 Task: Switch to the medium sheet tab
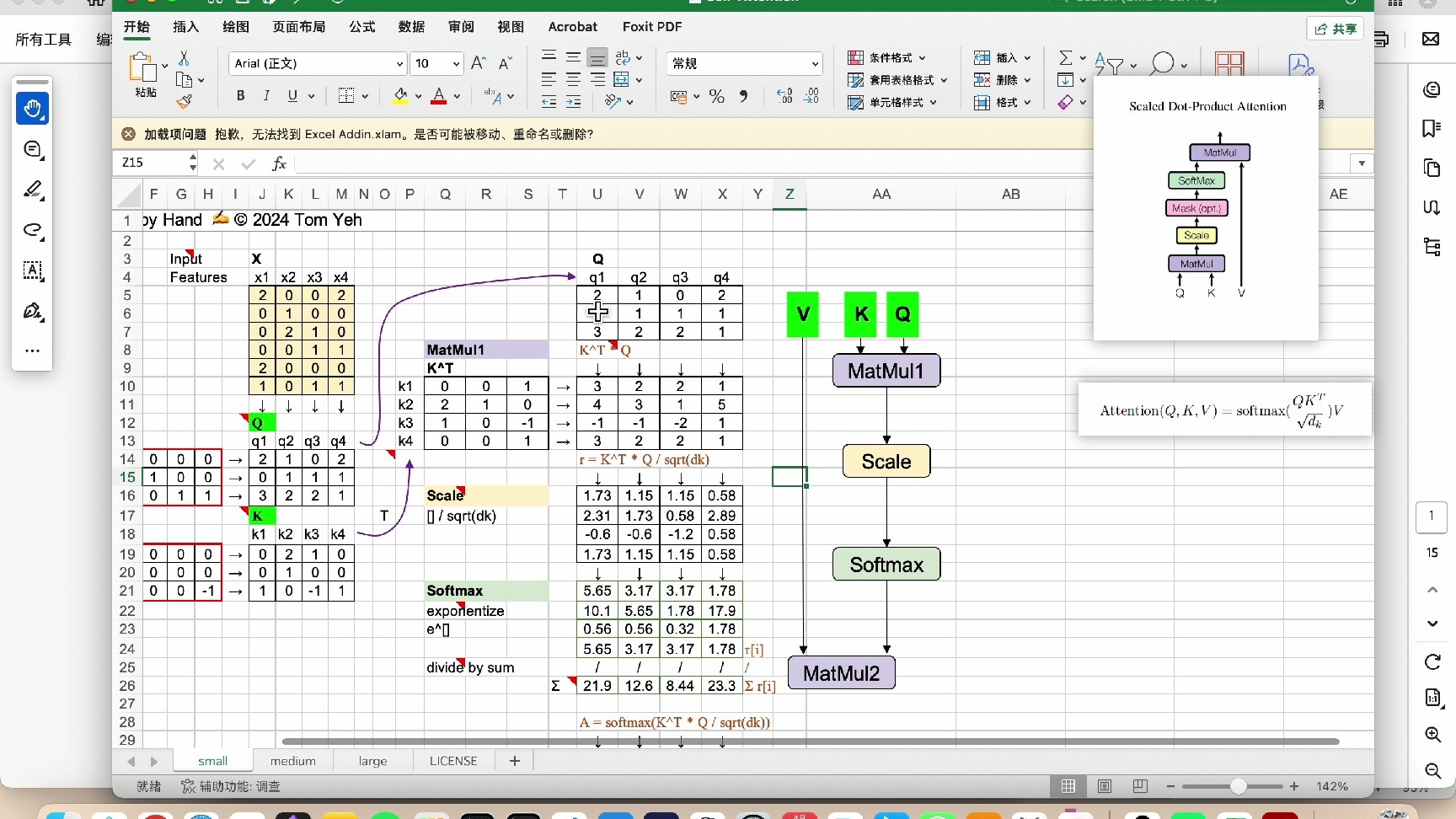coord(293,761)
